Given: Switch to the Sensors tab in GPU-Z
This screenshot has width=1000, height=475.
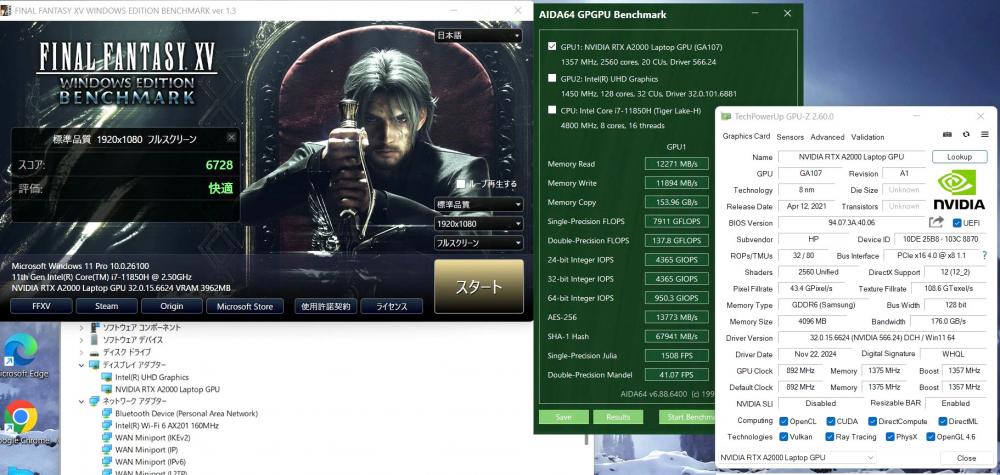Looking at the screenshot, I should (x=790, y=137).
